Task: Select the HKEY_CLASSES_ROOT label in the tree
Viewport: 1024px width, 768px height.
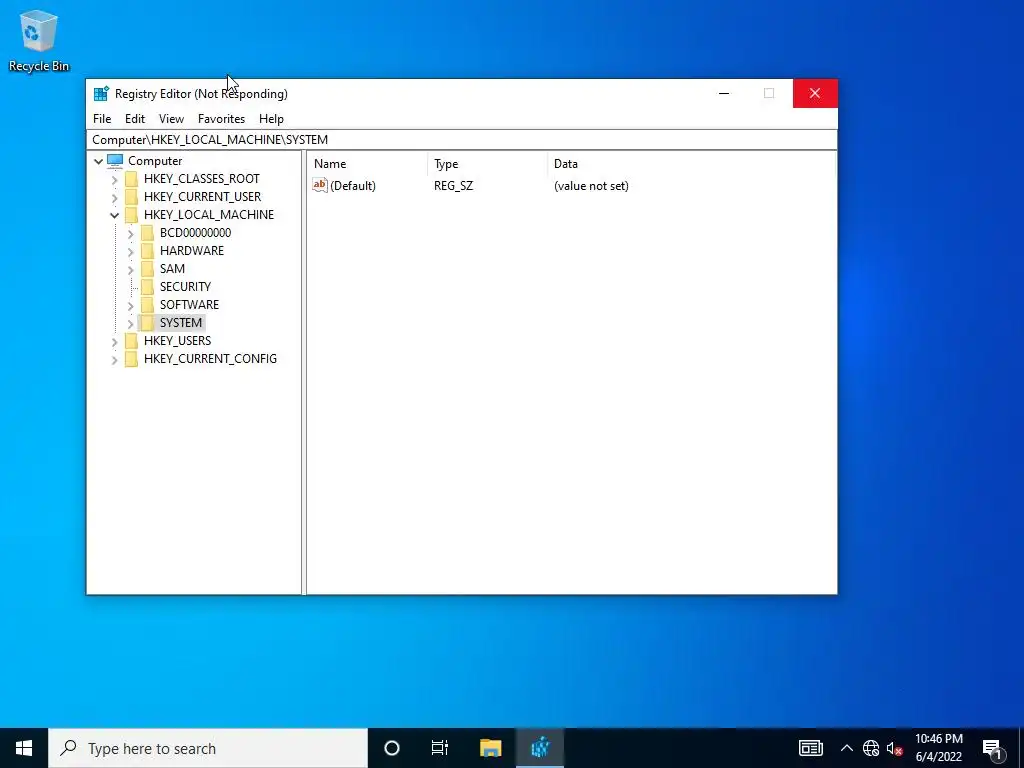Action: 202,179
